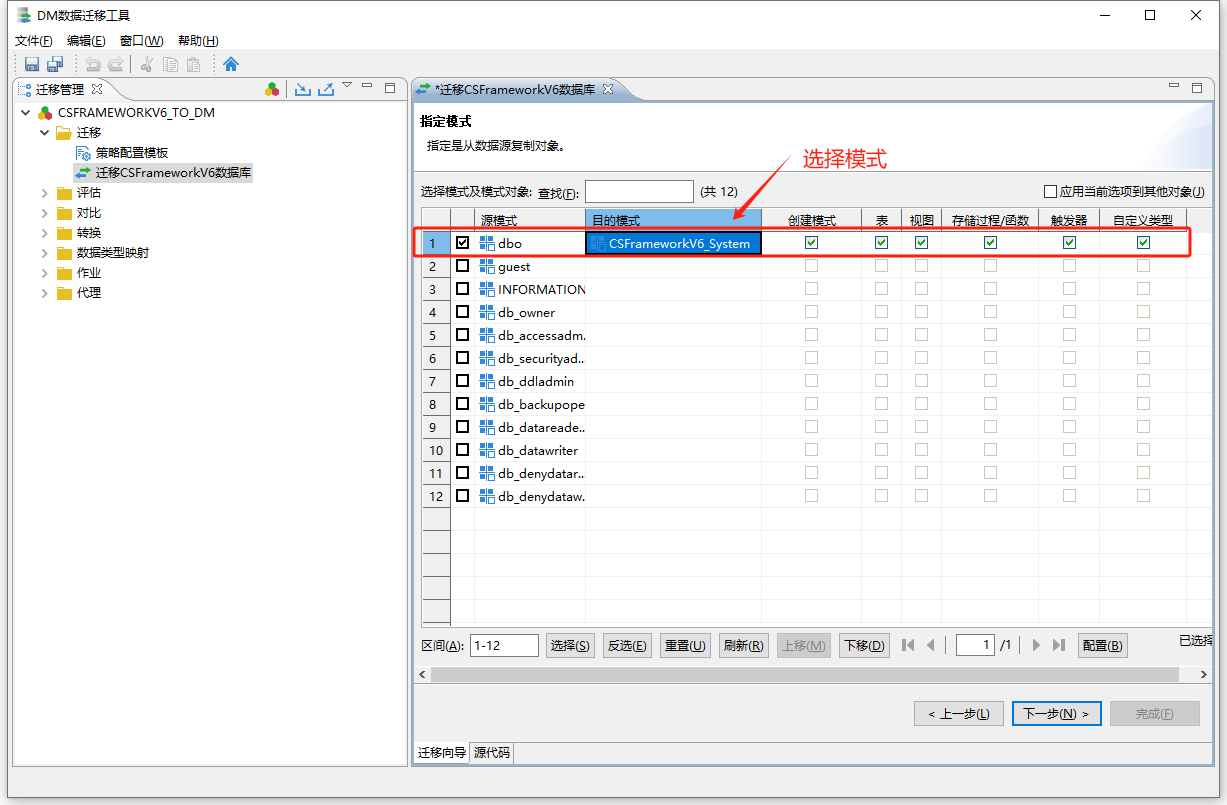This screenshot has width=1227, height=805.
Task: Go to previous page navigation icon
Action: point(931,645)
